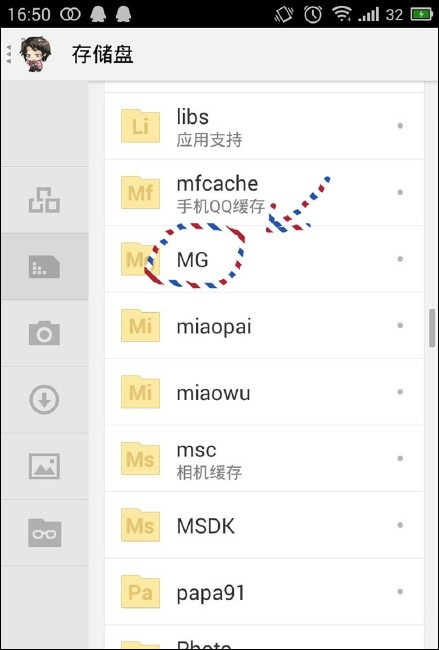
Task: Open the pictures gallery sidebar icon
Action: (x=44, y=466)
